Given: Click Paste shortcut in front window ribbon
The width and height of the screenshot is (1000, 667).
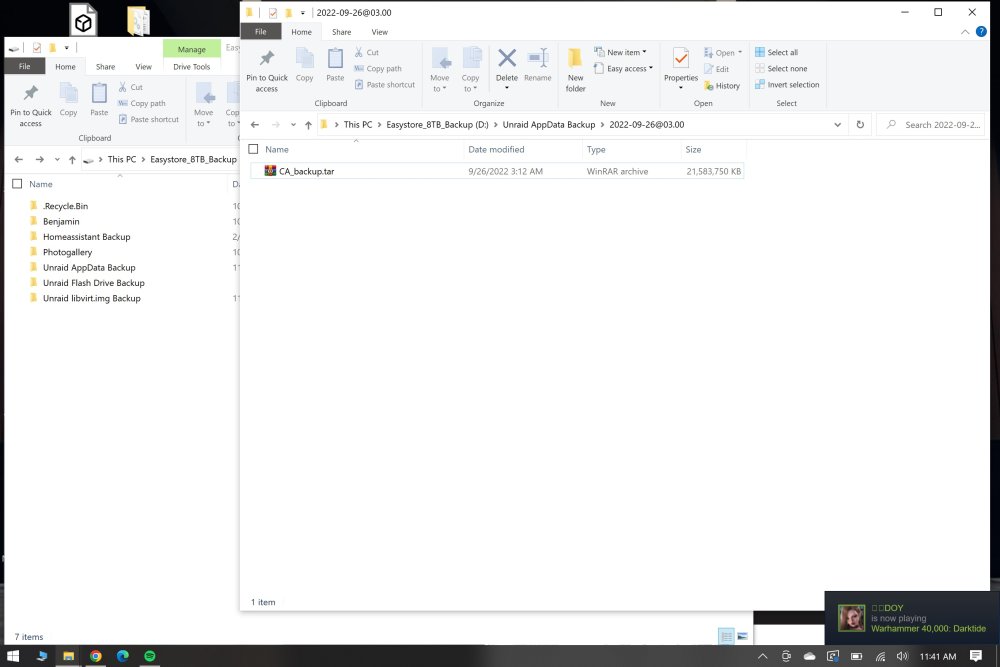Looking at the screenshot, I should [385, 84].
